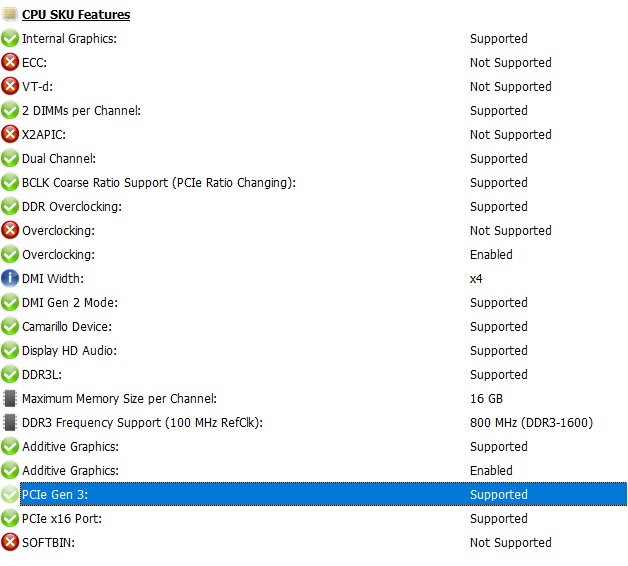Click the red X icon next to VT-d
This screenshot has width=628, height=566.
tap(10, 87)
